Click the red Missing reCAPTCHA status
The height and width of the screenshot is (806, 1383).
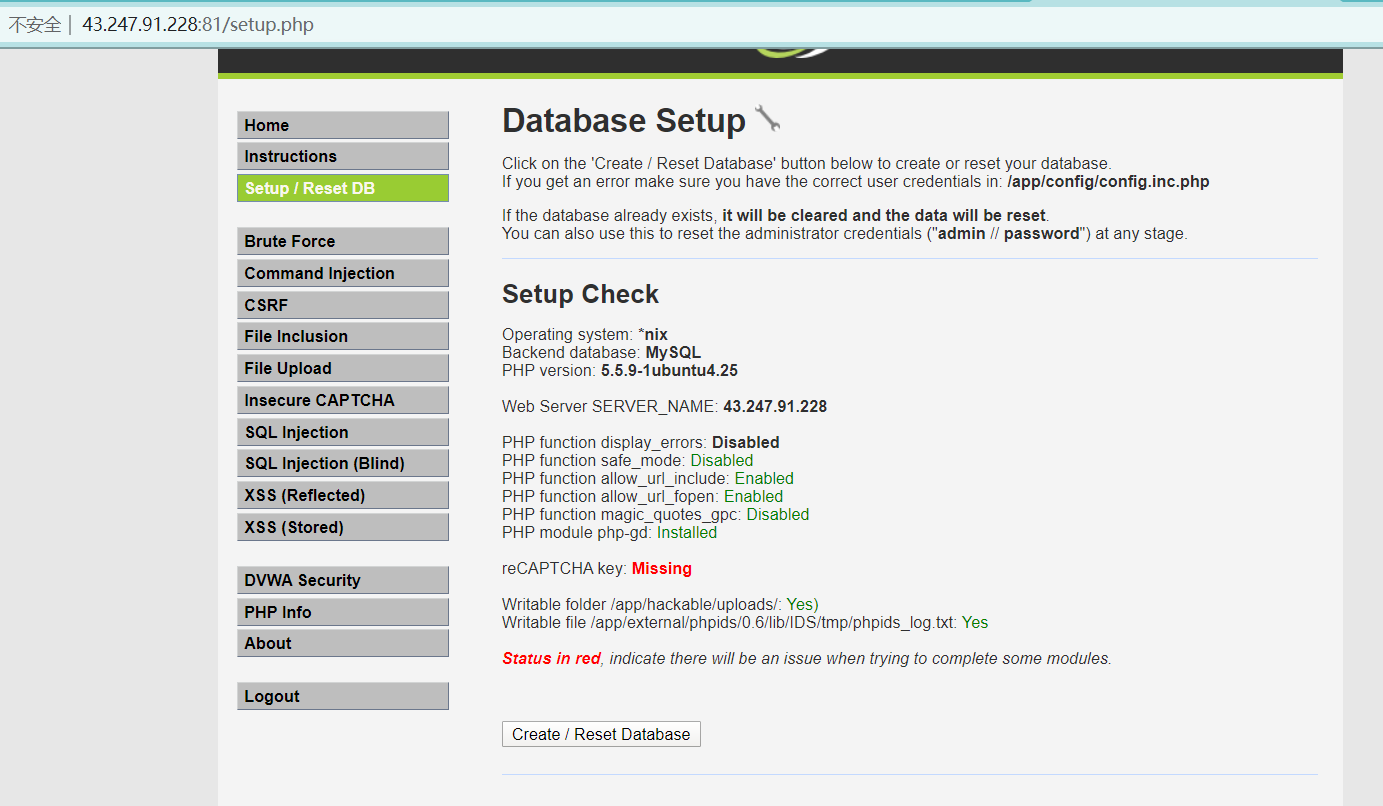[x=661, y=568]
